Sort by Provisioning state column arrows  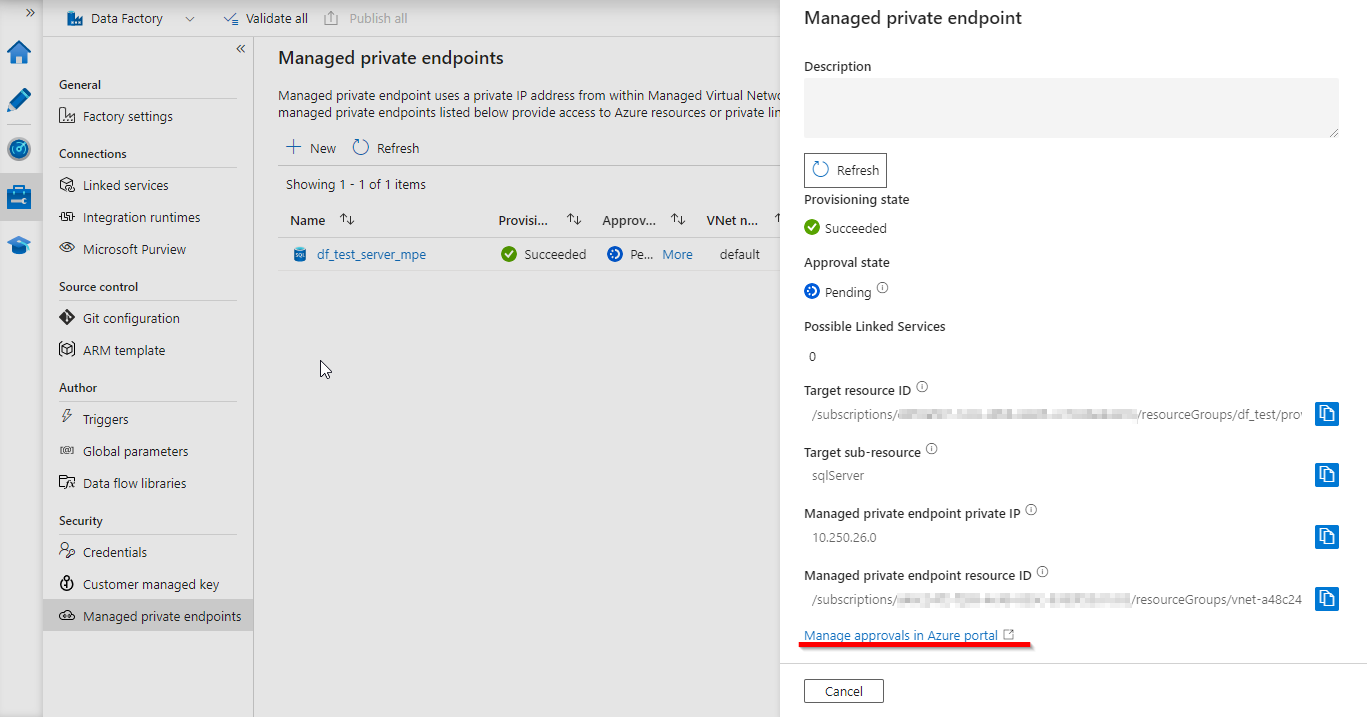(574, 220)
